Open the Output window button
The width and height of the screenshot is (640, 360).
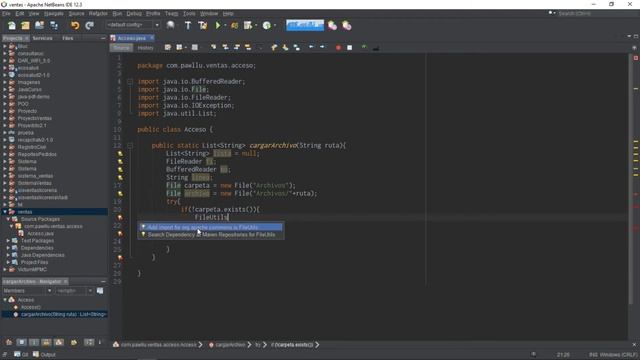44,354
